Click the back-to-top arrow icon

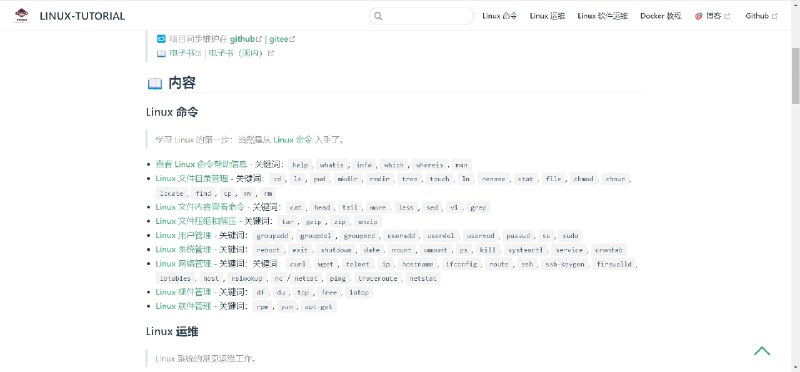762,351
